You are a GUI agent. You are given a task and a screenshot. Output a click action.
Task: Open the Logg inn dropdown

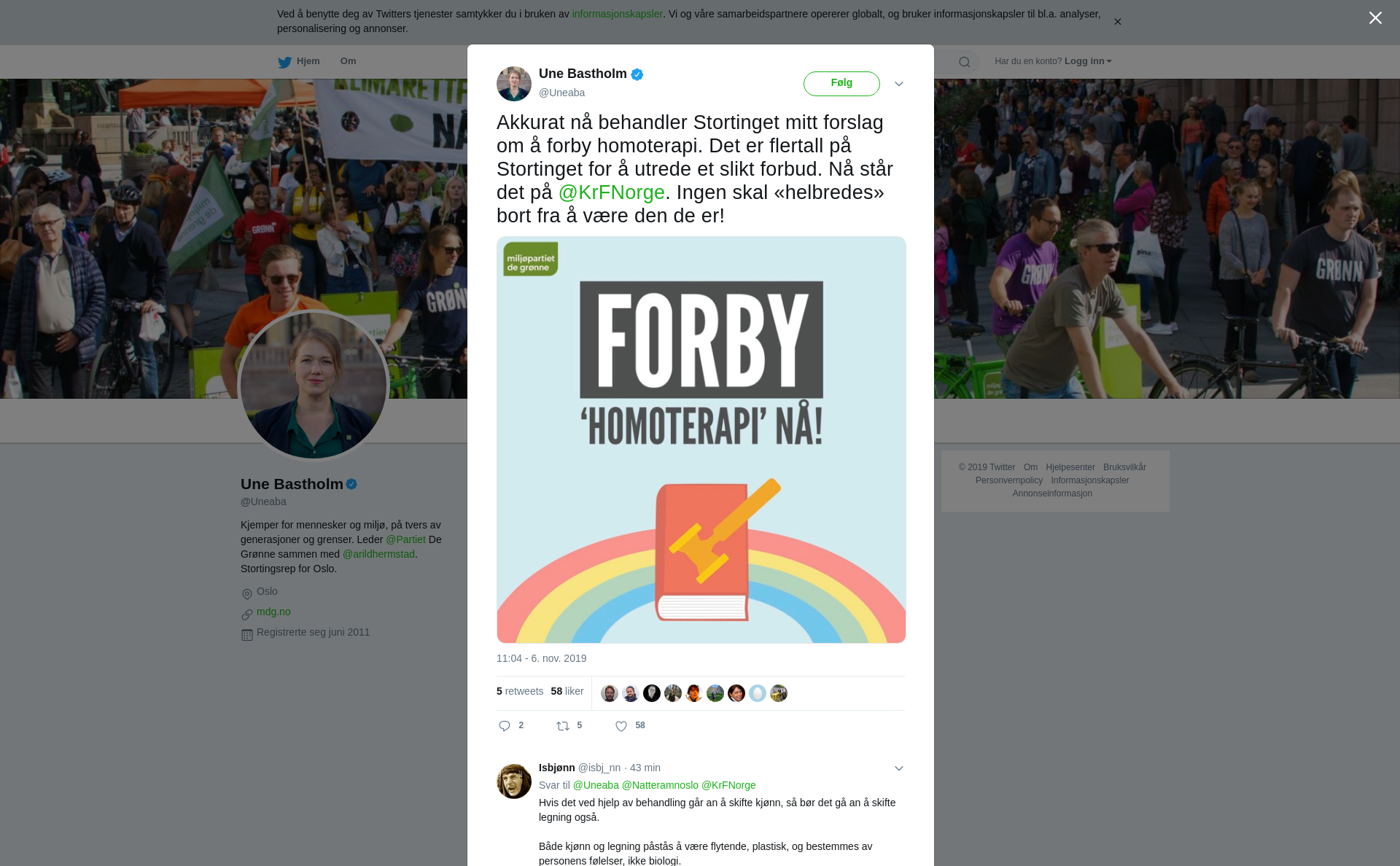(1088, 61)
